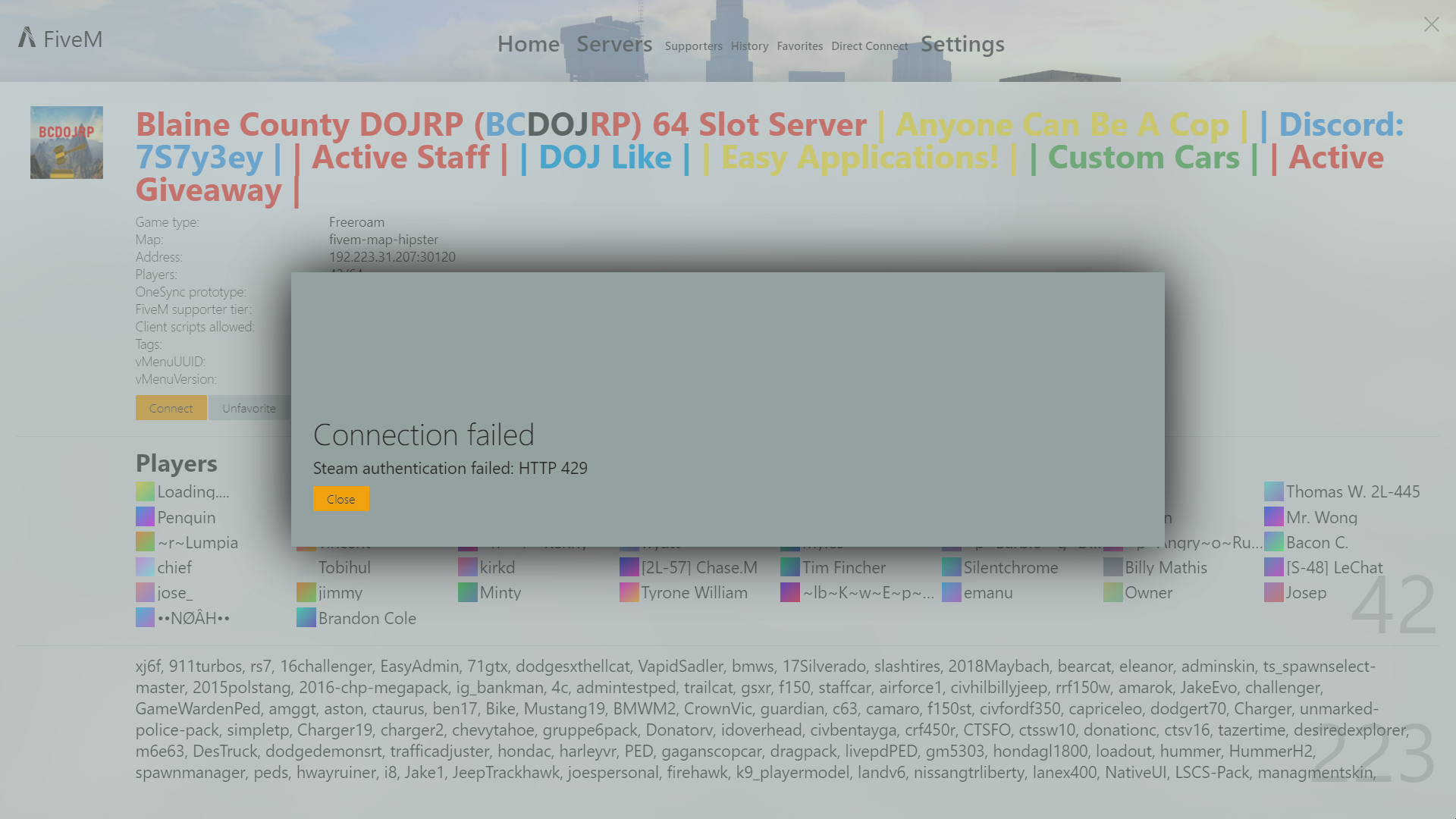Viewport: 1456px width, 819px height.
Task: Click avatar icon next to jose_
Action: point(145,591)
